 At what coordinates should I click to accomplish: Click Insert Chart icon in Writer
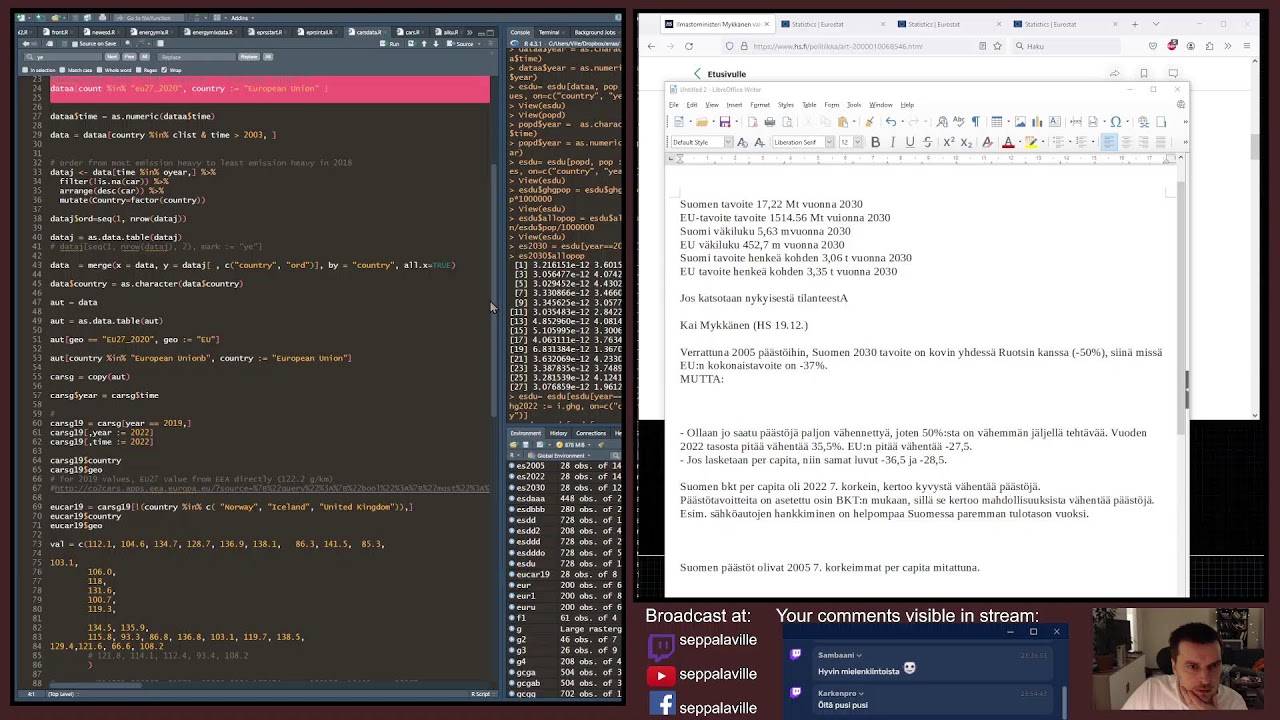[x=1037, y=122]
